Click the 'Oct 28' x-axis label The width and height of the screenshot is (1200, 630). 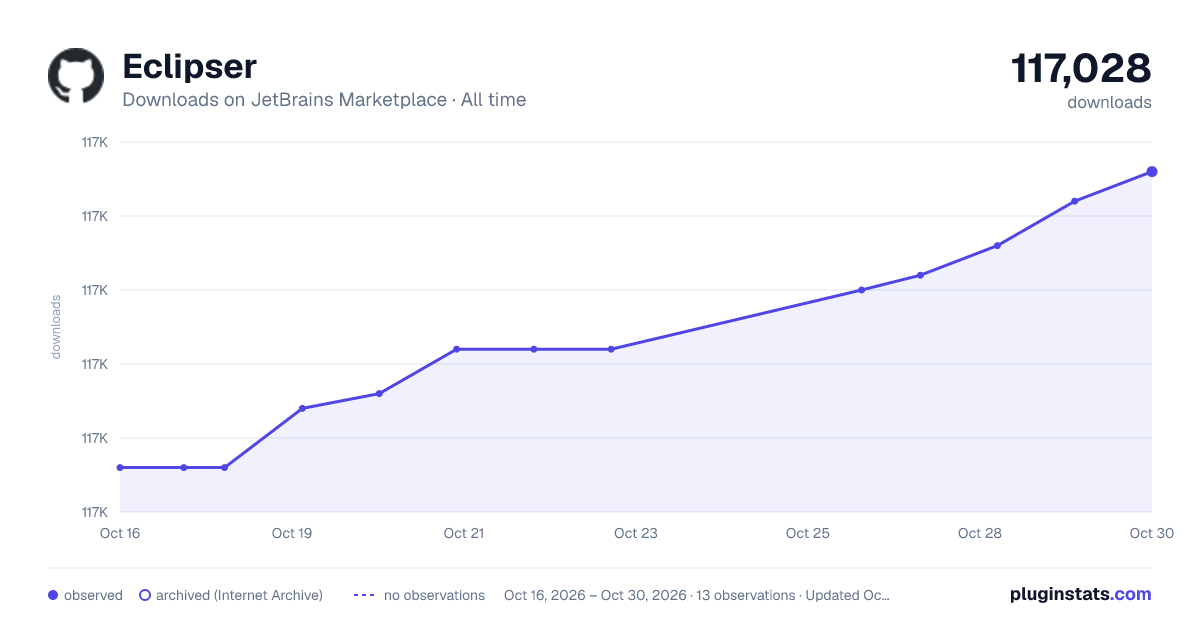point(980,533)
